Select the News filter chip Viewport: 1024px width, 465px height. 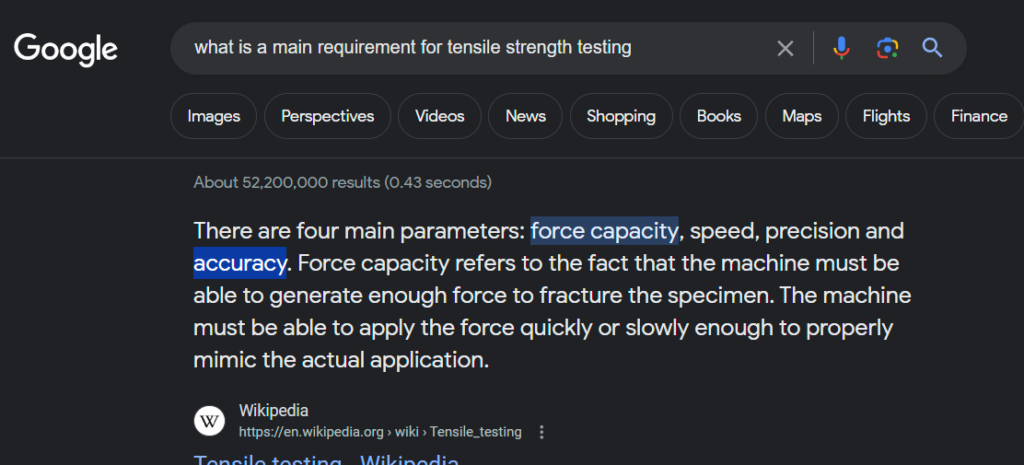click(525, 116)
